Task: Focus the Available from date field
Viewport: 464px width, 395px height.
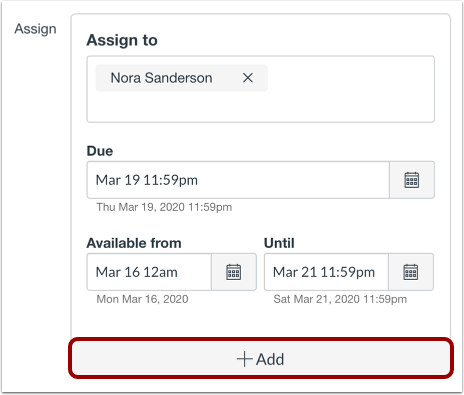Action: point(149,272)
